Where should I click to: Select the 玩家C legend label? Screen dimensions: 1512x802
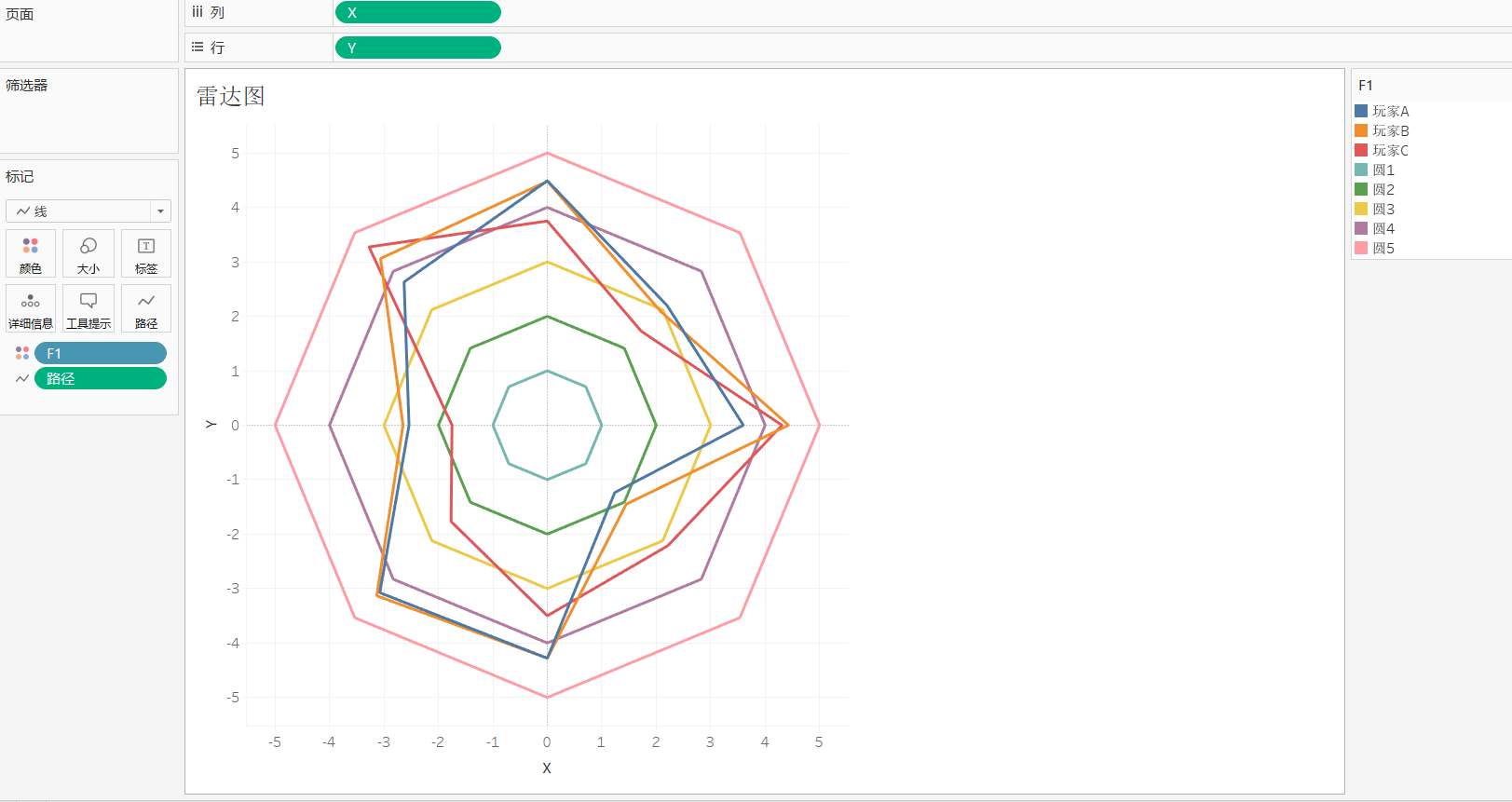pyautogui.click(x=1391, y=150)
